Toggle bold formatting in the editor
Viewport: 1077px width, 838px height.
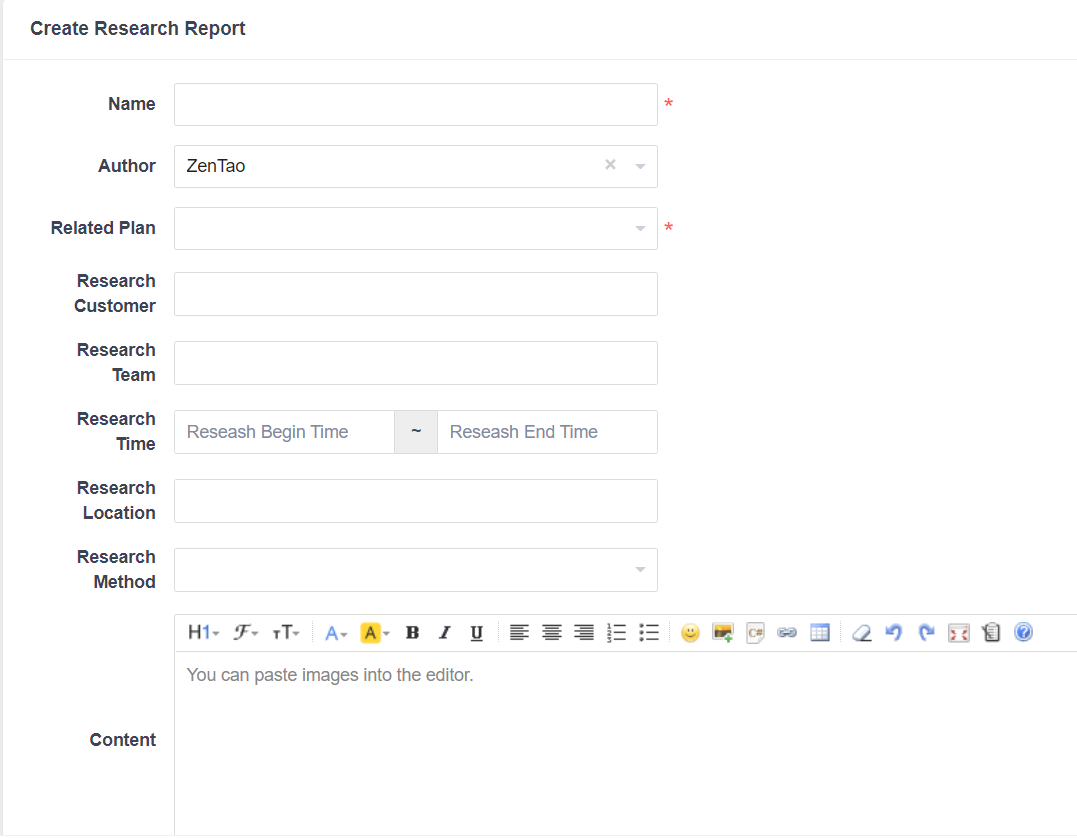point(412,633)
